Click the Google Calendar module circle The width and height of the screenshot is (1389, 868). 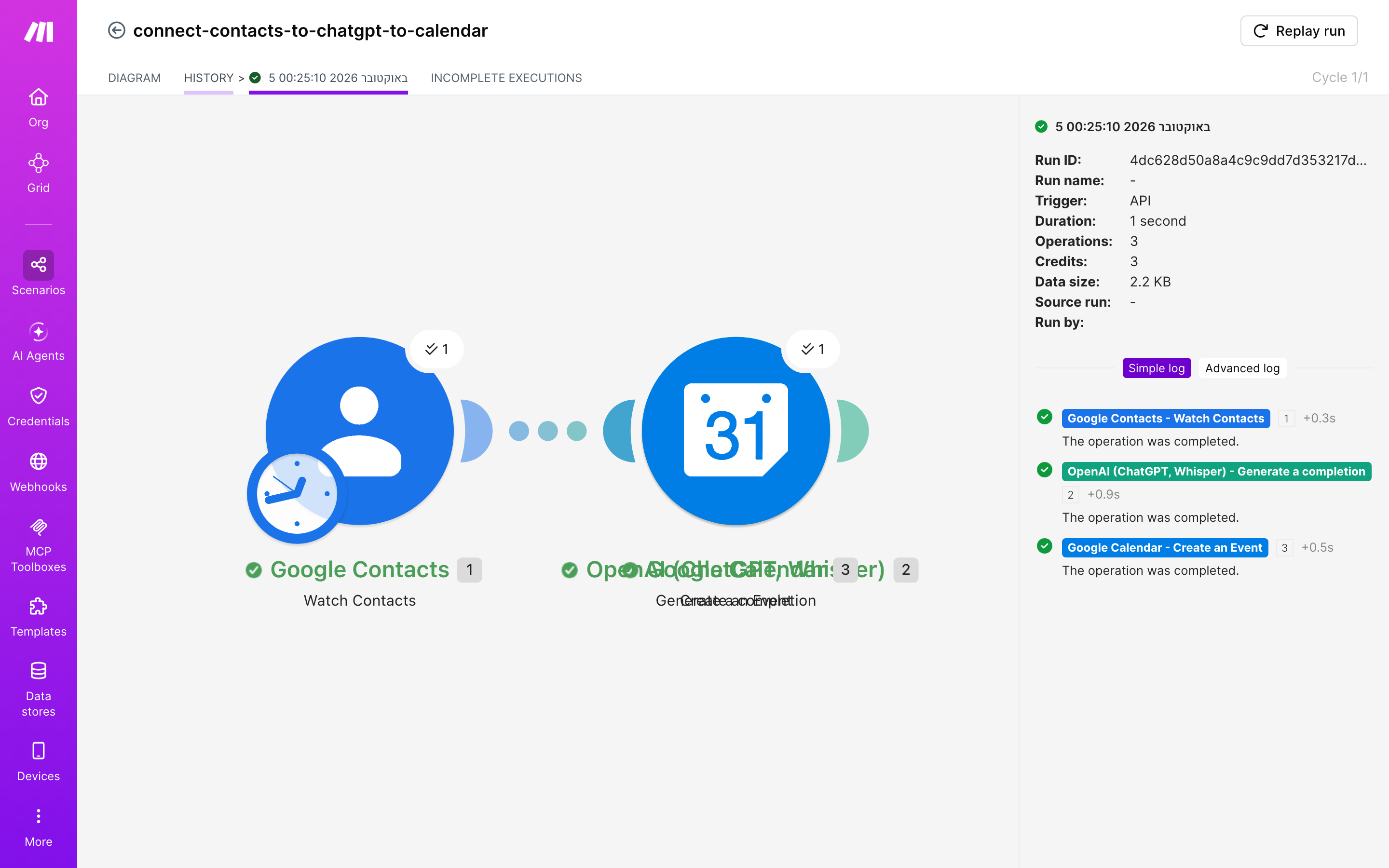coord(736,431)
